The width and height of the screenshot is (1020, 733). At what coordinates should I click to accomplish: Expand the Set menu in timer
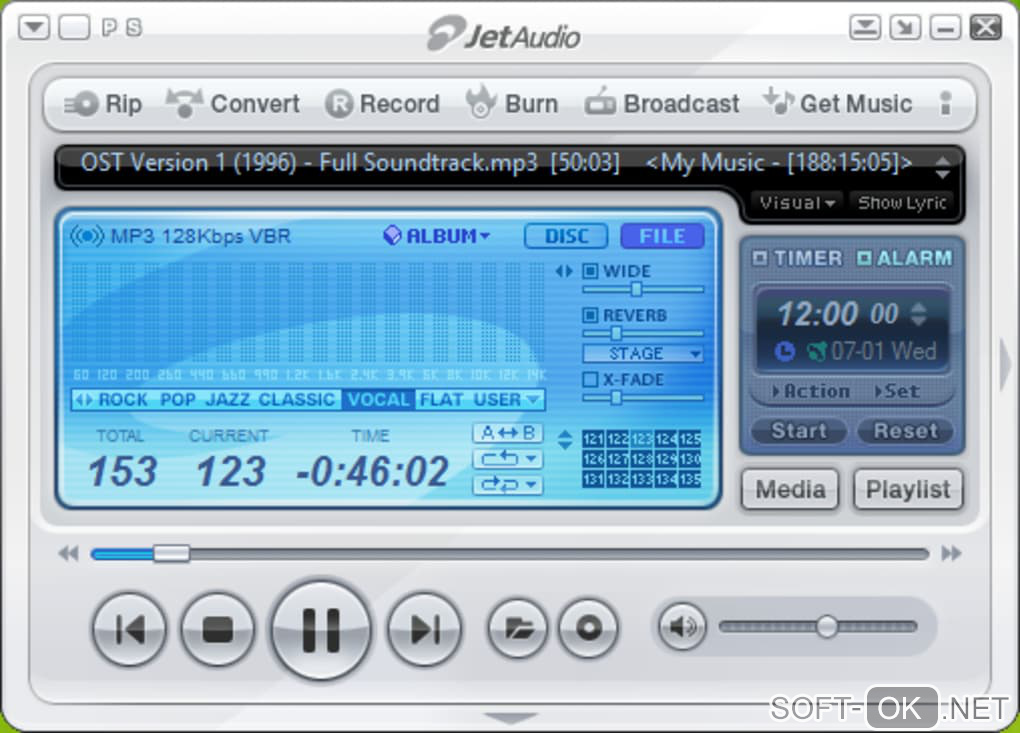pyautogui.click(x=897, y=392)
